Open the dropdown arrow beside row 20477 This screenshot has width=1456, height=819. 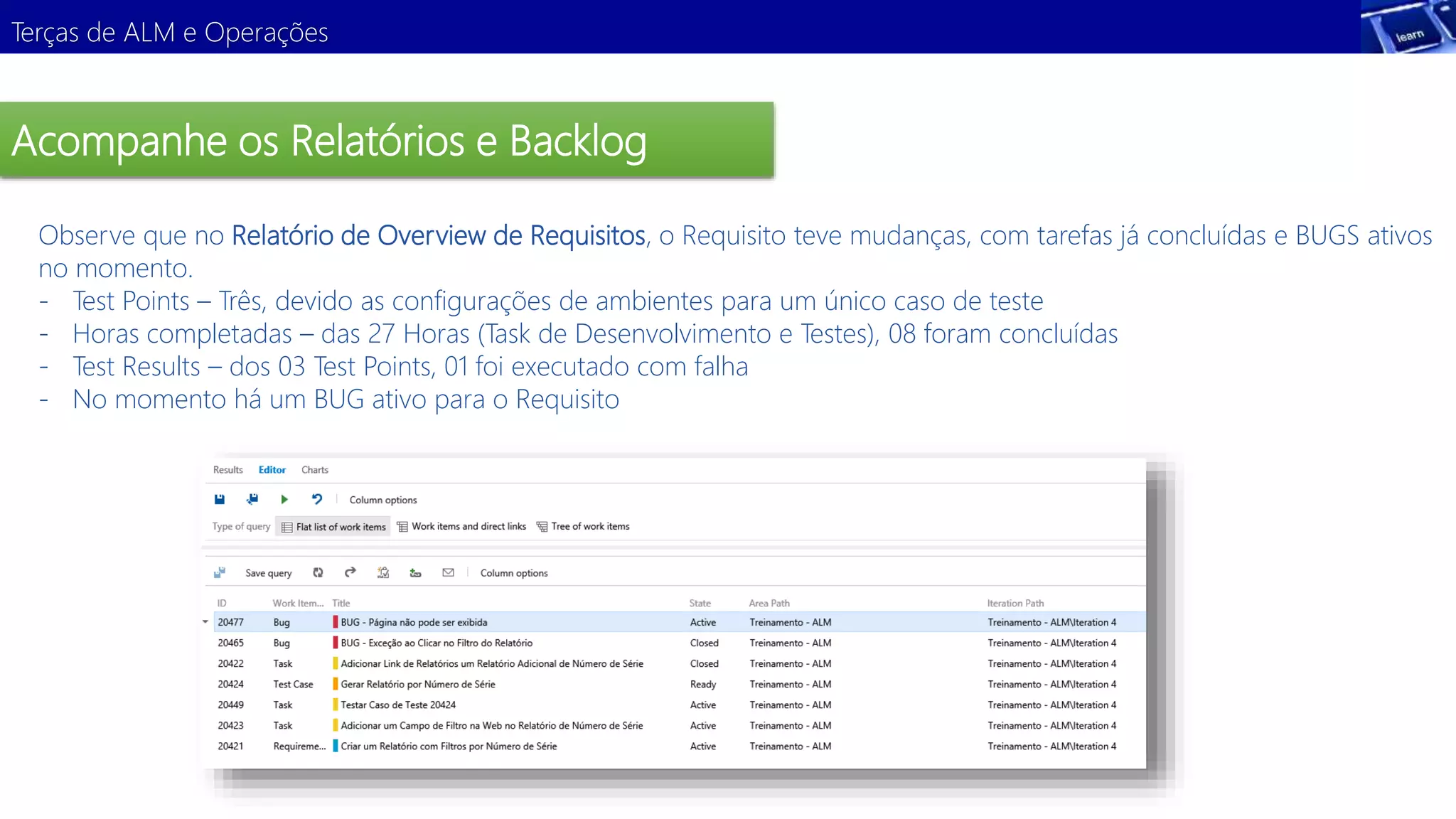205,622
